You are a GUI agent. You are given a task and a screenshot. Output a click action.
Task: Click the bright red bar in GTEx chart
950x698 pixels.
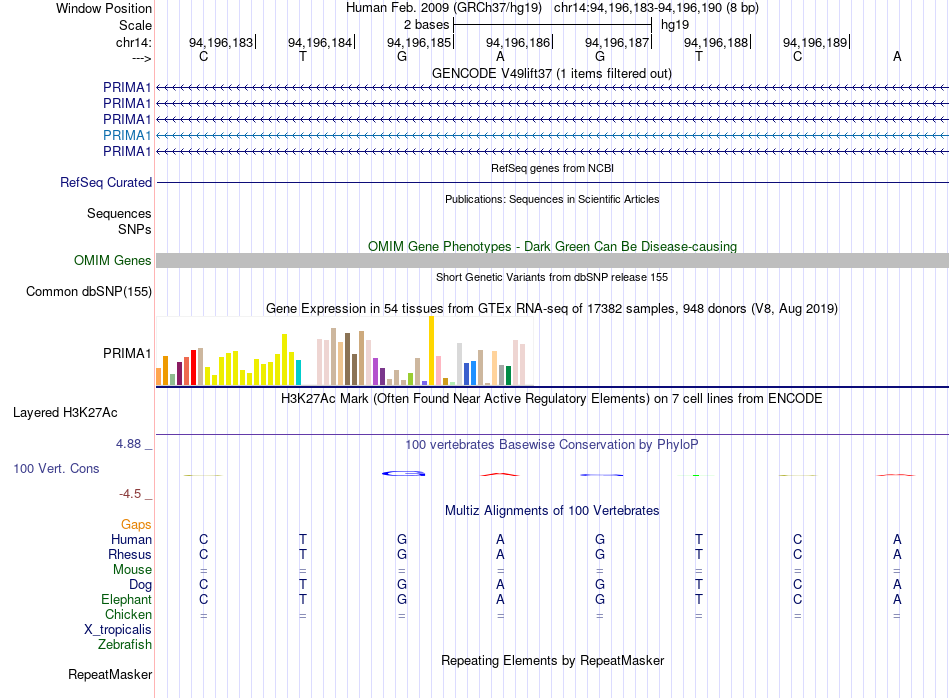pyautogui.click(x=193, y=367)
